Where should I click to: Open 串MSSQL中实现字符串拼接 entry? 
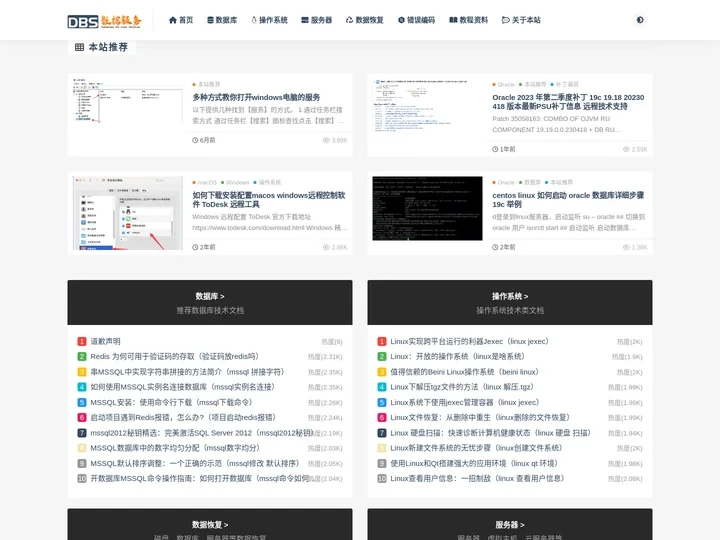[x=187, y=372]
